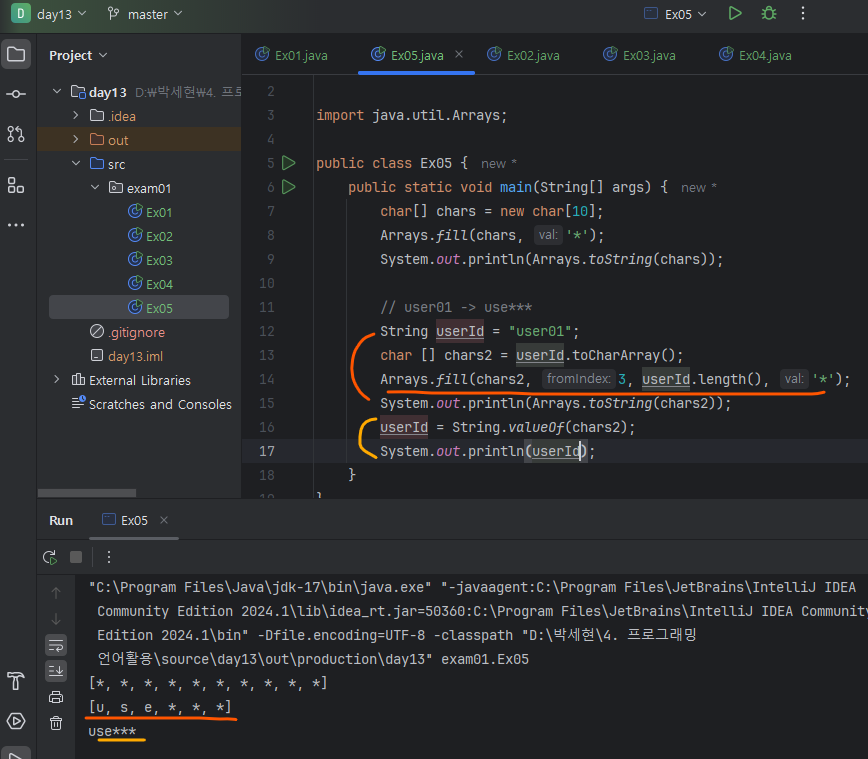Select Ex03 in the project tree
The height and width of the screenshot is (759, 868).
coord(159,260)
